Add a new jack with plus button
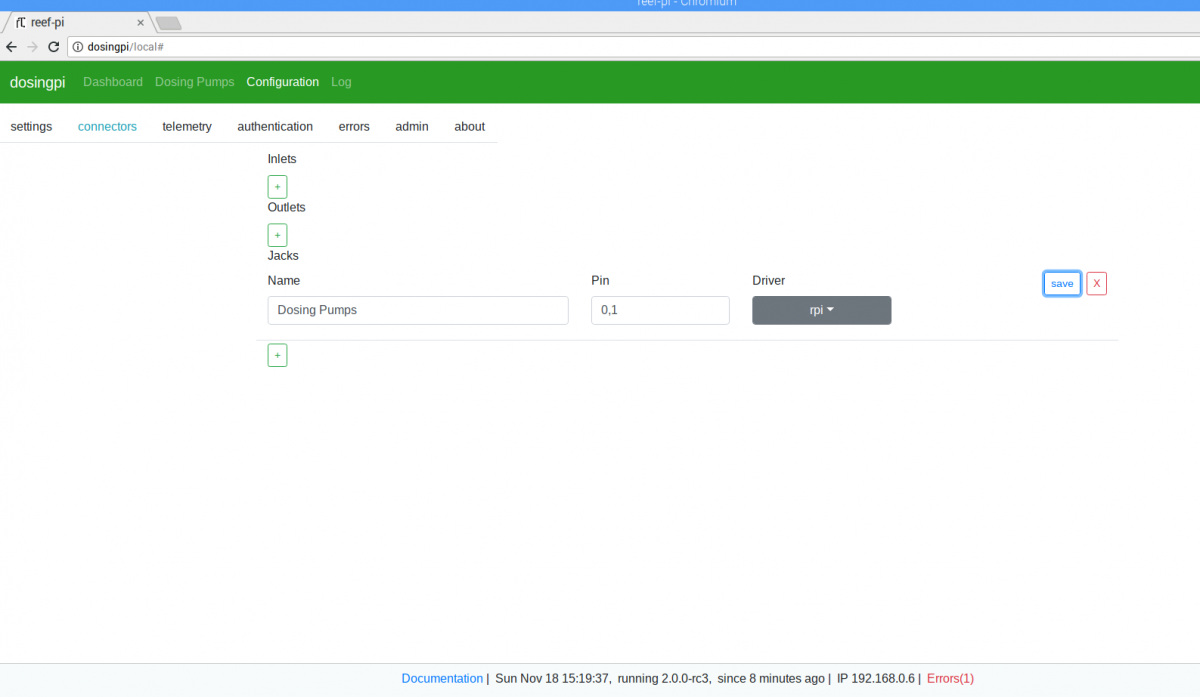The height and width of the screenshot is (697, 1200). coord(277,355)
